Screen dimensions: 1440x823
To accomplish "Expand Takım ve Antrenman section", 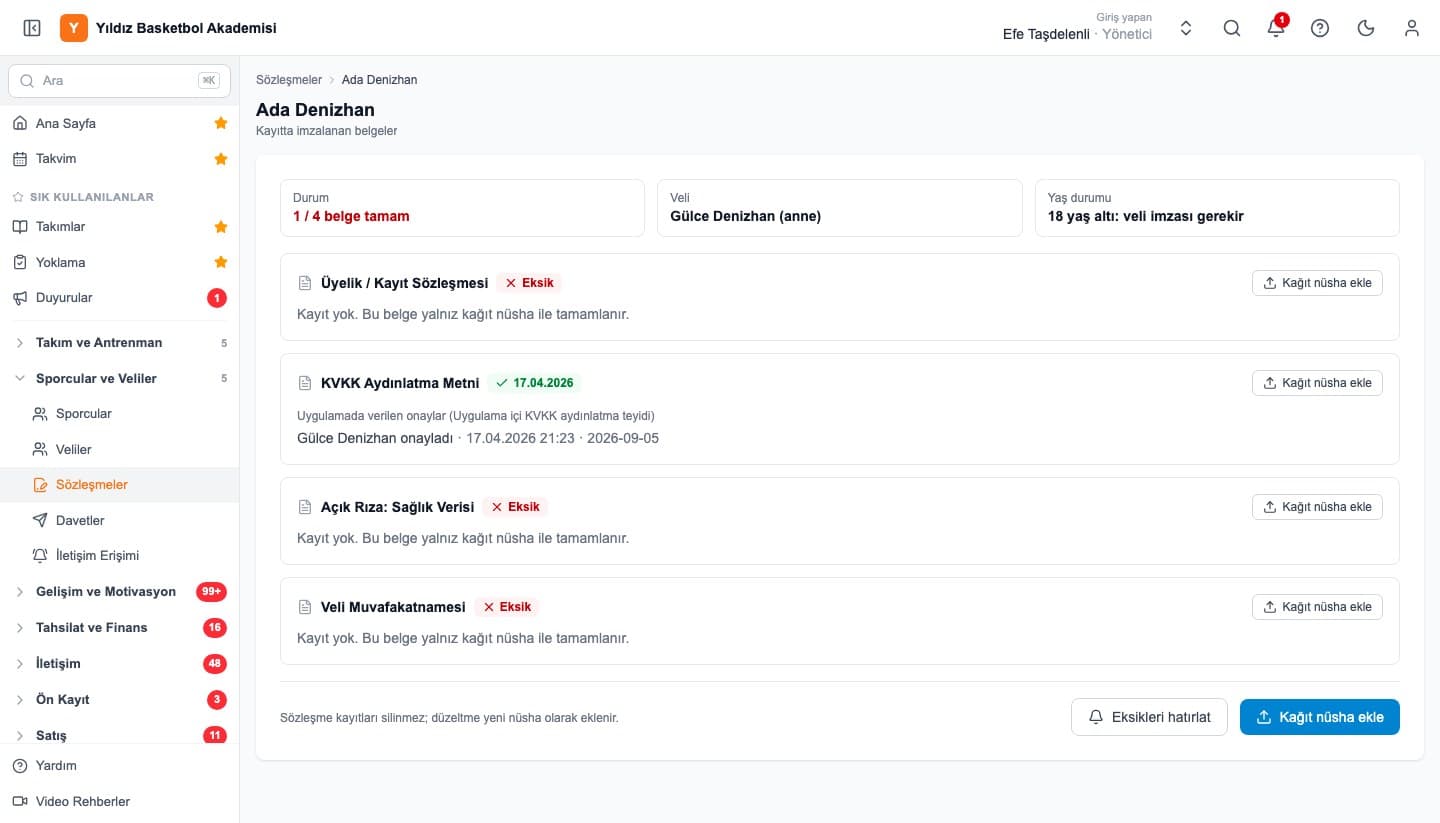I will click(x=119, y=343).
